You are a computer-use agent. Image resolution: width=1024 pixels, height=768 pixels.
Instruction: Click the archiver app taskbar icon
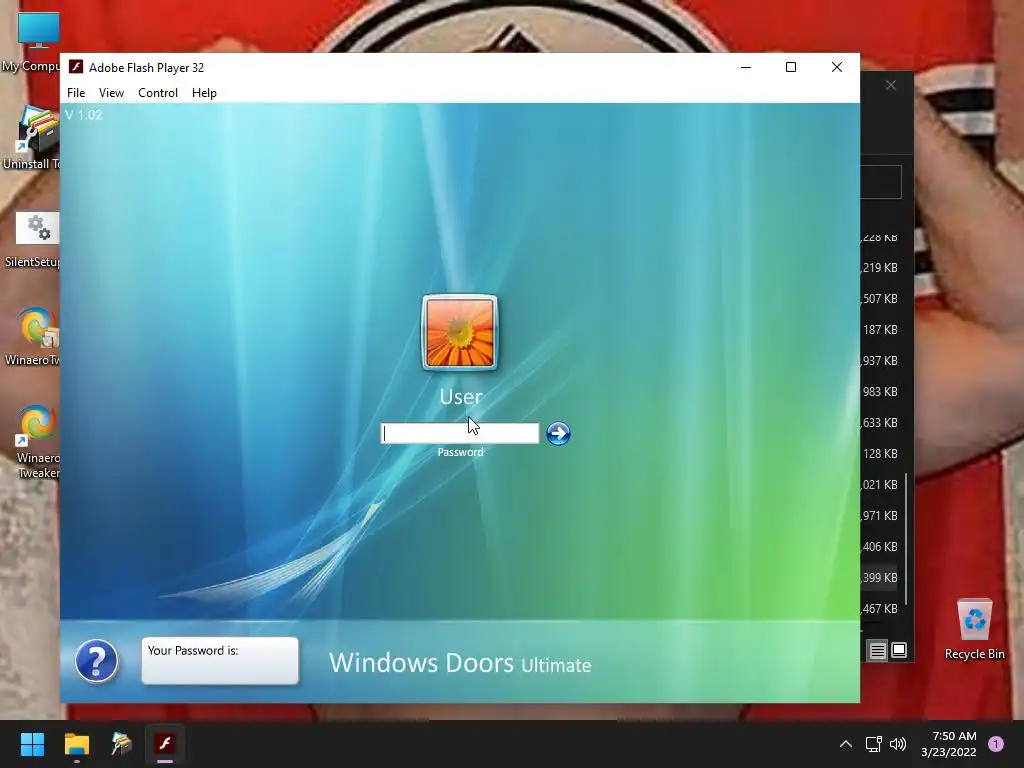coord(121,744)
